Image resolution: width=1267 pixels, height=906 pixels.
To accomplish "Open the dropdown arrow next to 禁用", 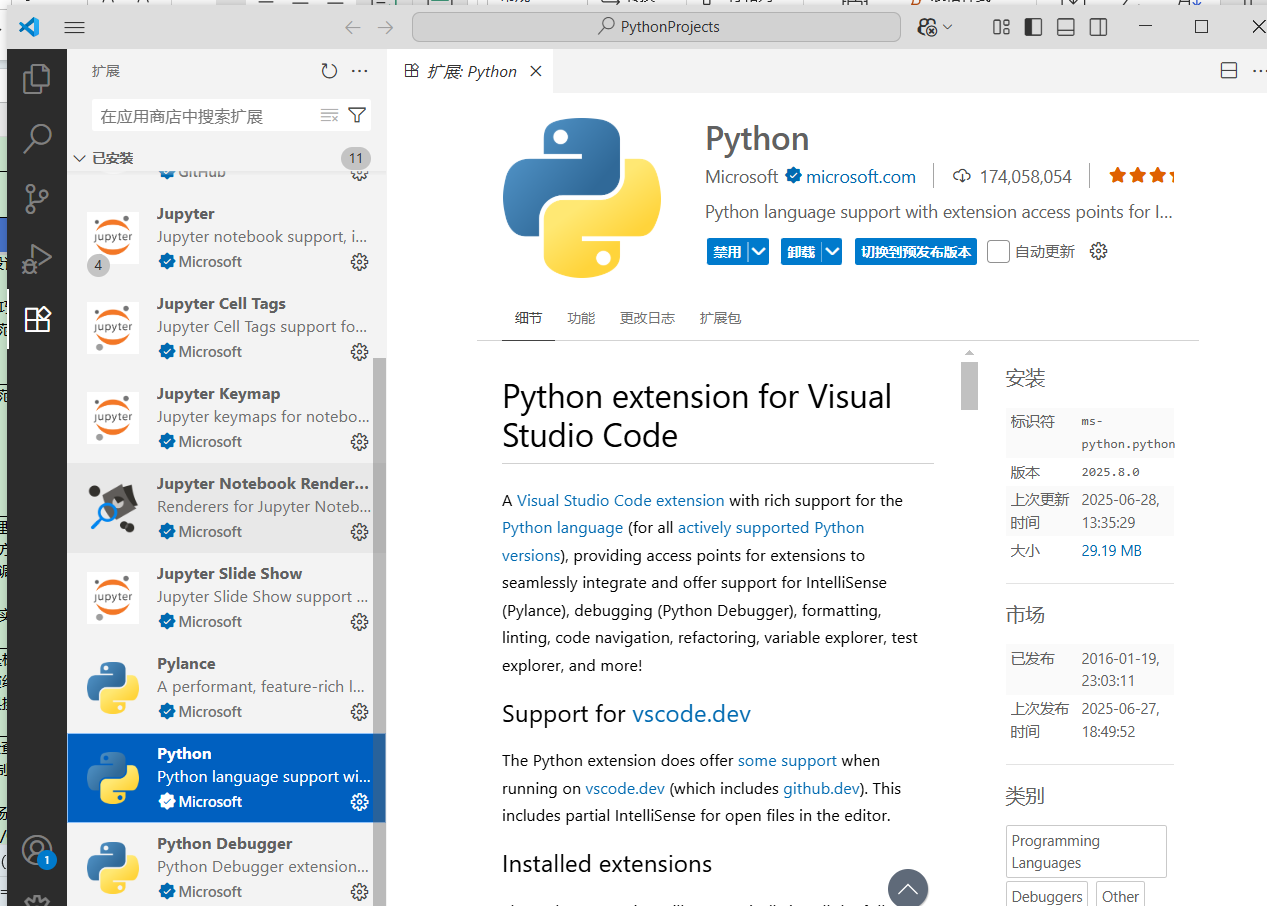I will [x=759, y=252].
